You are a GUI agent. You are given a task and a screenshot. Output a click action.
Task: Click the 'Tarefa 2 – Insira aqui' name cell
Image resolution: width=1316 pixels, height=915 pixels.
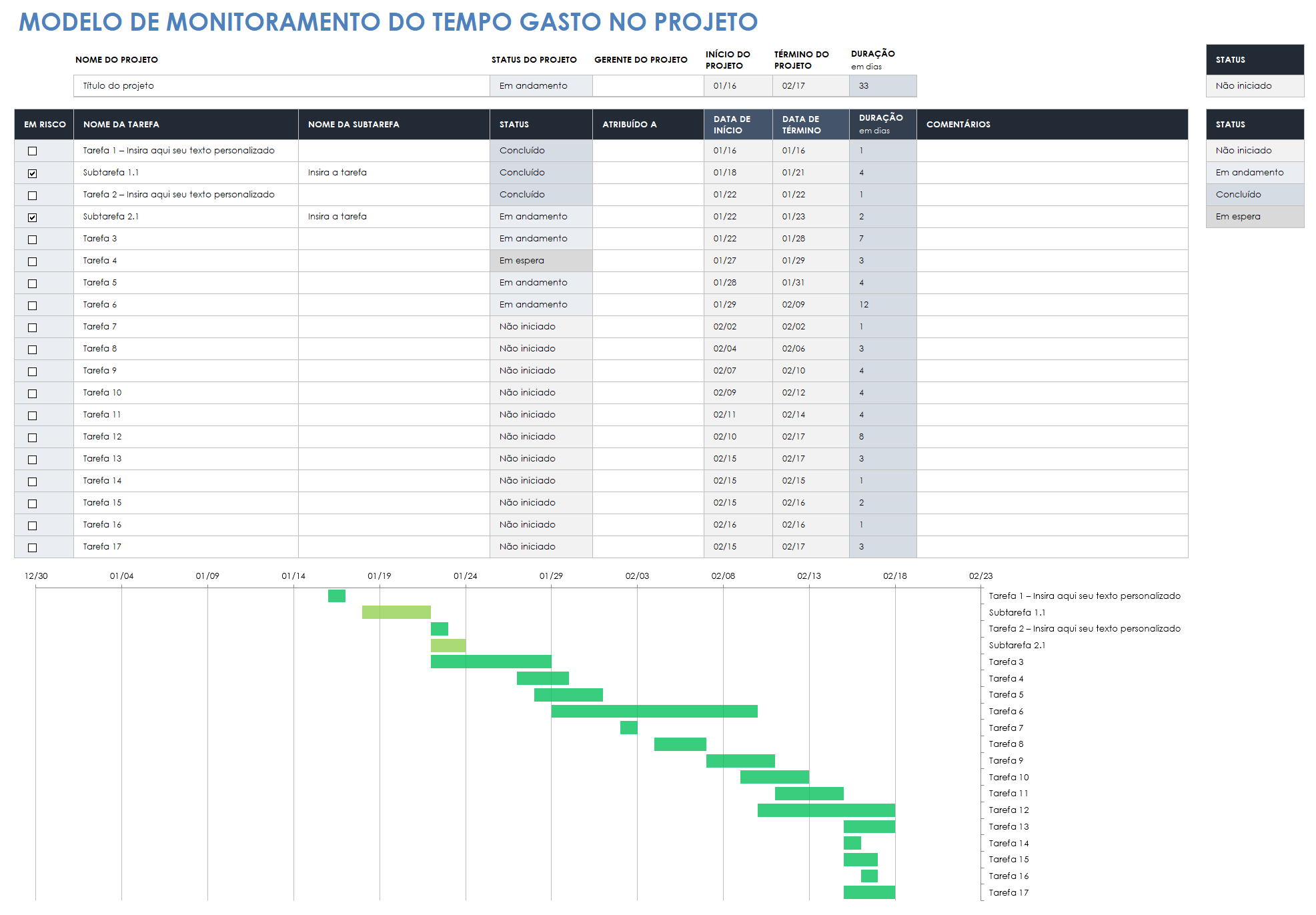(x=186, y=195)
